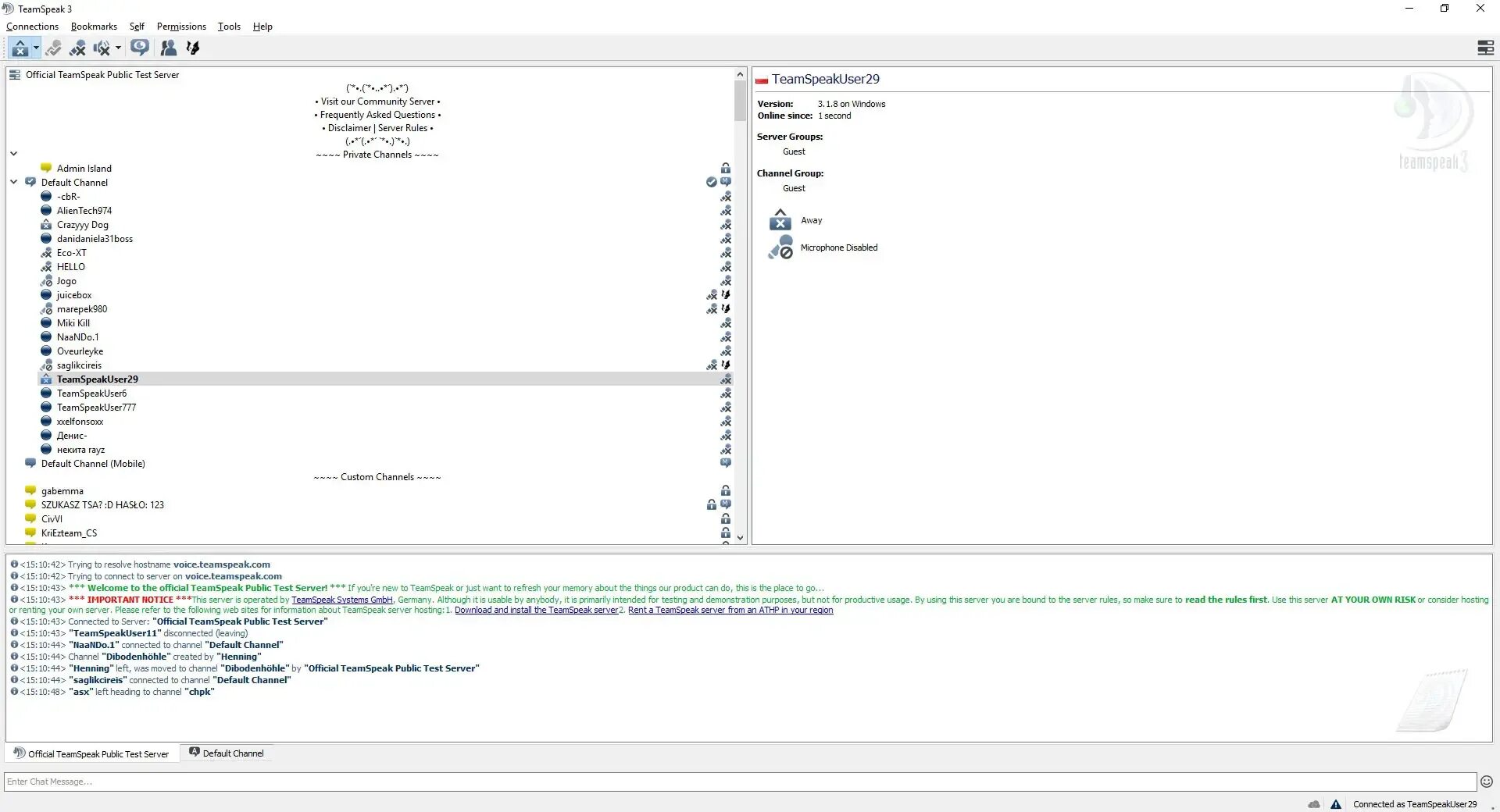Click 'Connected as TeamSpeakUser29' status text
The width and height of the screenshot is (1500, 812).
(x=1415, y=804)
